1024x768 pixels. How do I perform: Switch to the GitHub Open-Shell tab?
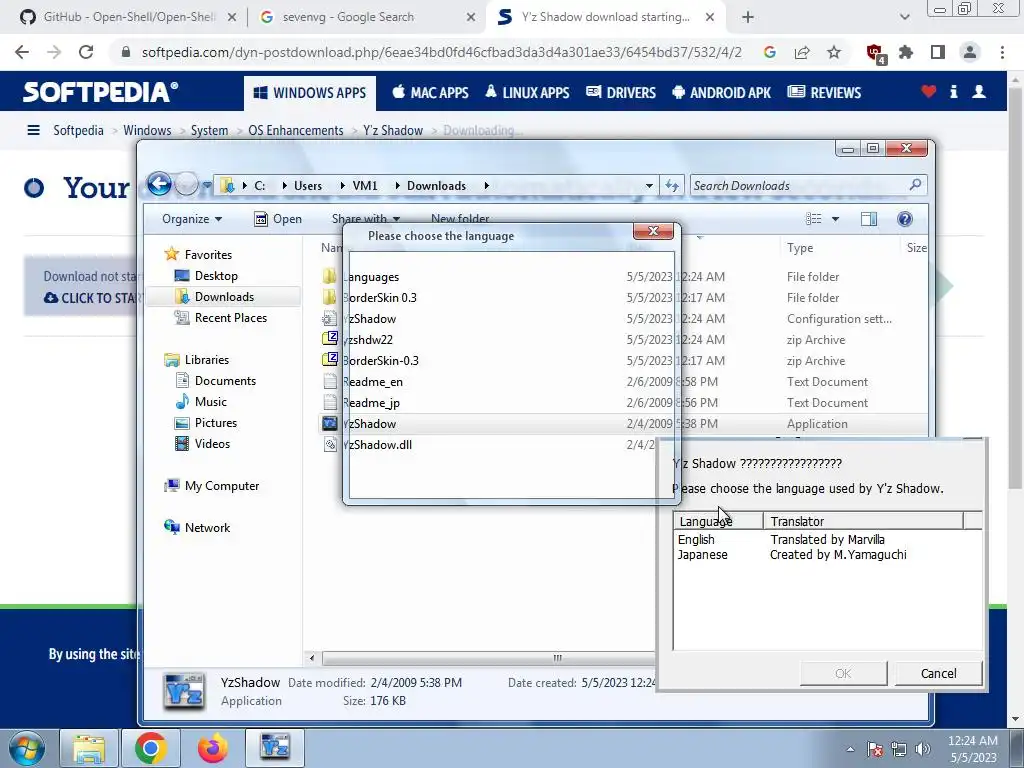129,17
